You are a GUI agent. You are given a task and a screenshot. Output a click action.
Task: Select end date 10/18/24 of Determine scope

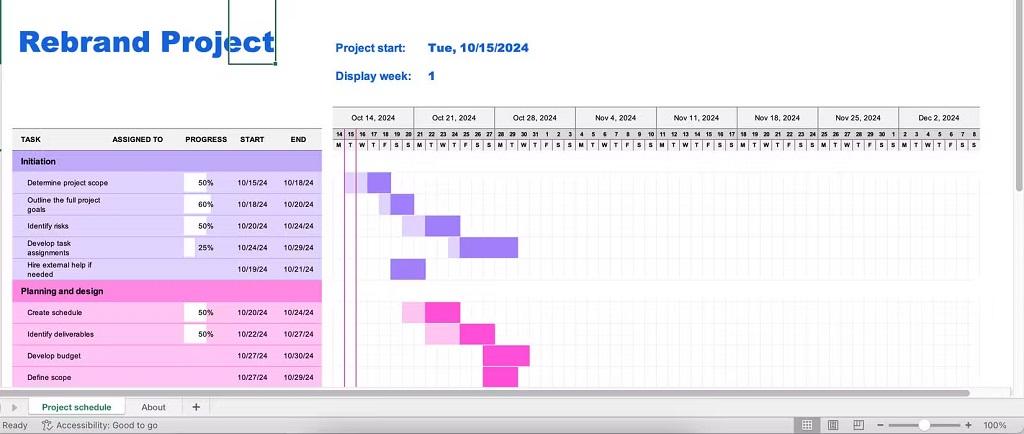point(298,183)
